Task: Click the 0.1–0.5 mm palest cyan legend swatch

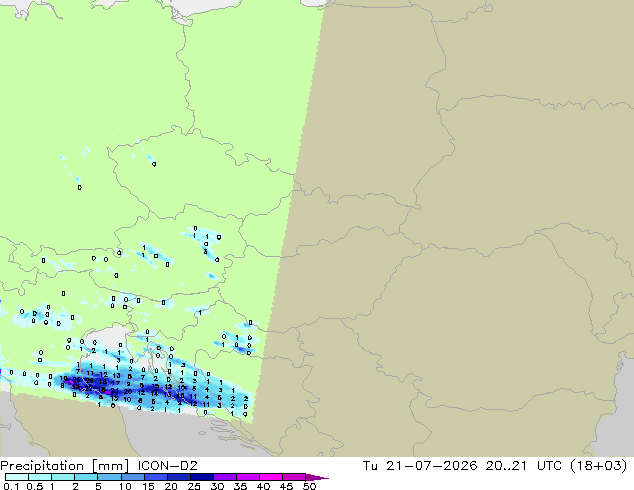Action: click(17, 477)
